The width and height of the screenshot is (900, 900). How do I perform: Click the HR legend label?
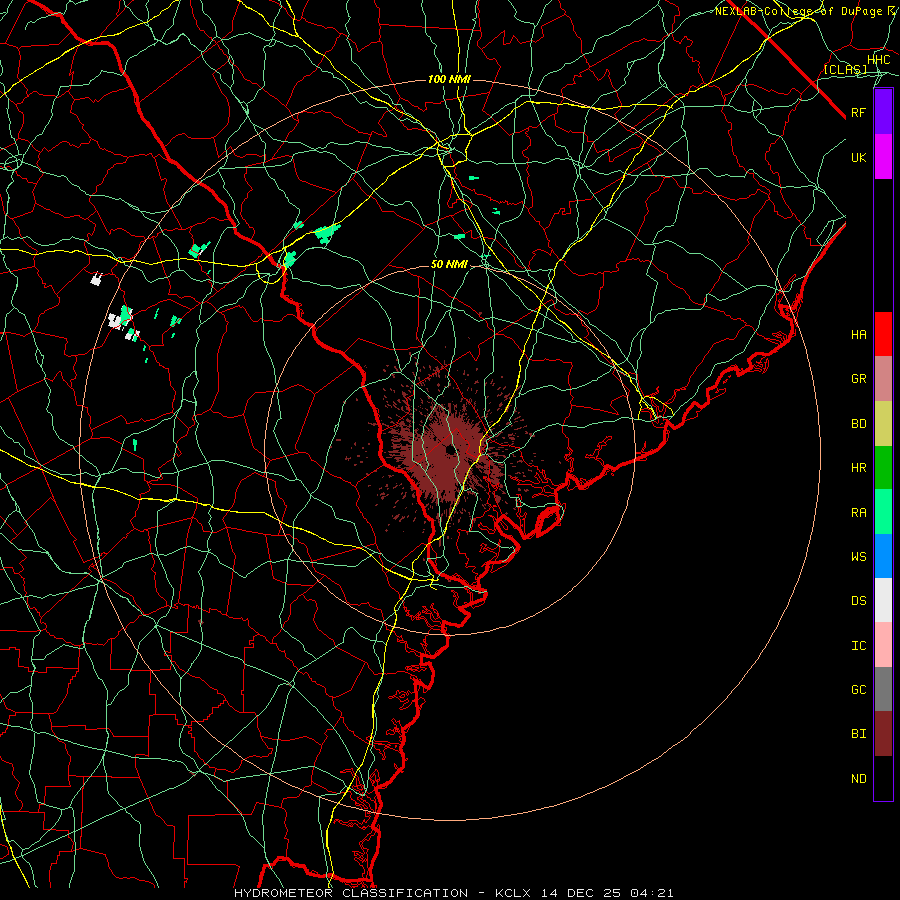coord(858,468)
